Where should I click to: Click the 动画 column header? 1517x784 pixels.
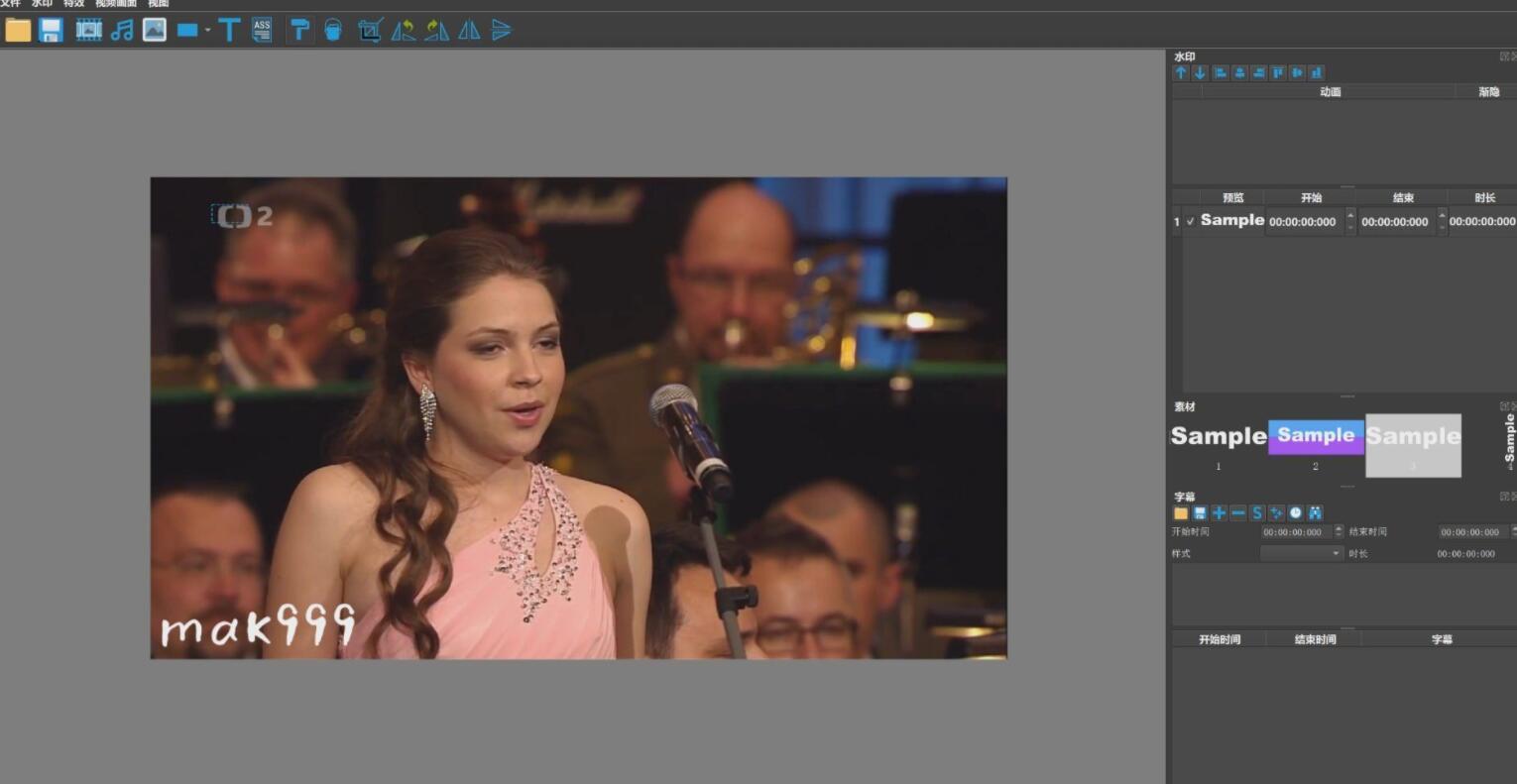[1330, 91]
